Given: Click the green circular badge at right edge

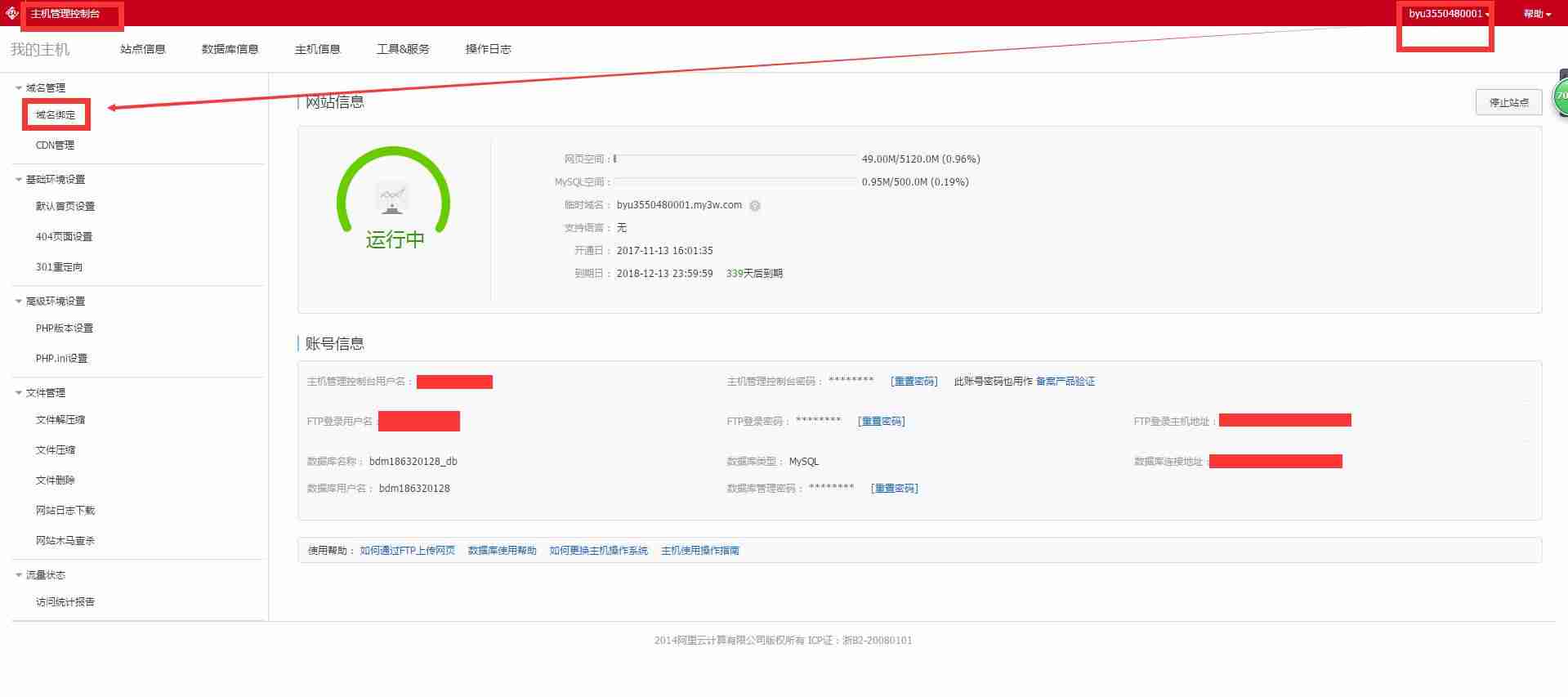Looking at the screenshot, I should pos(1560,96).
